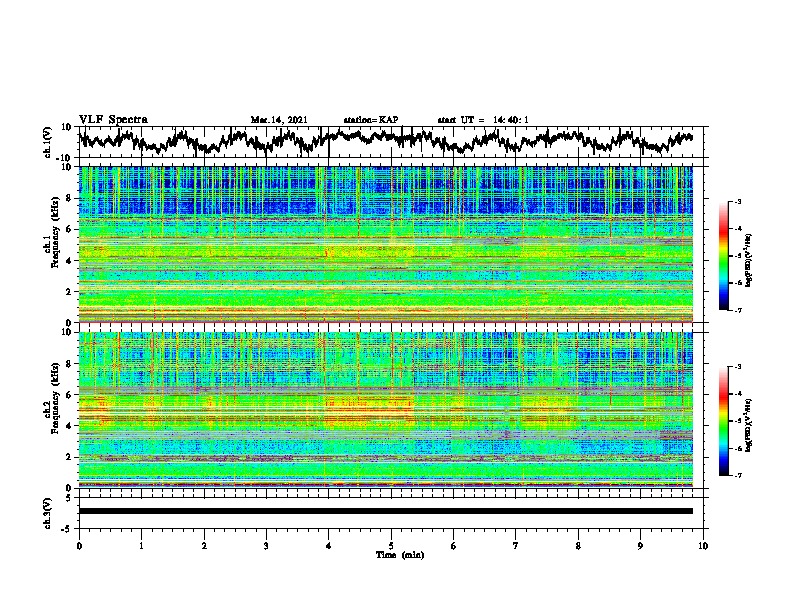Click time axis tick label "1"
Screen dimensions: 792x612
pyautogui.click(x=141, y=546)
